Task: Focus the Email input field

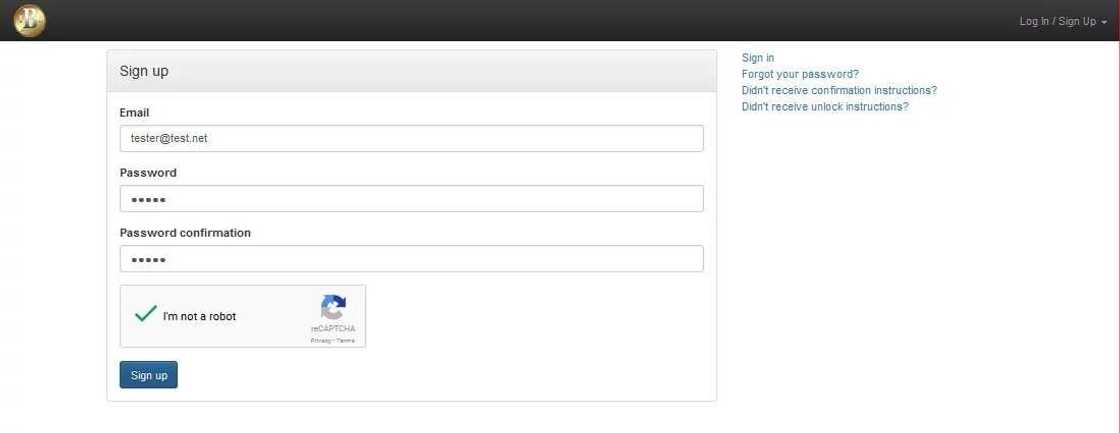Action: click(411, 138)
